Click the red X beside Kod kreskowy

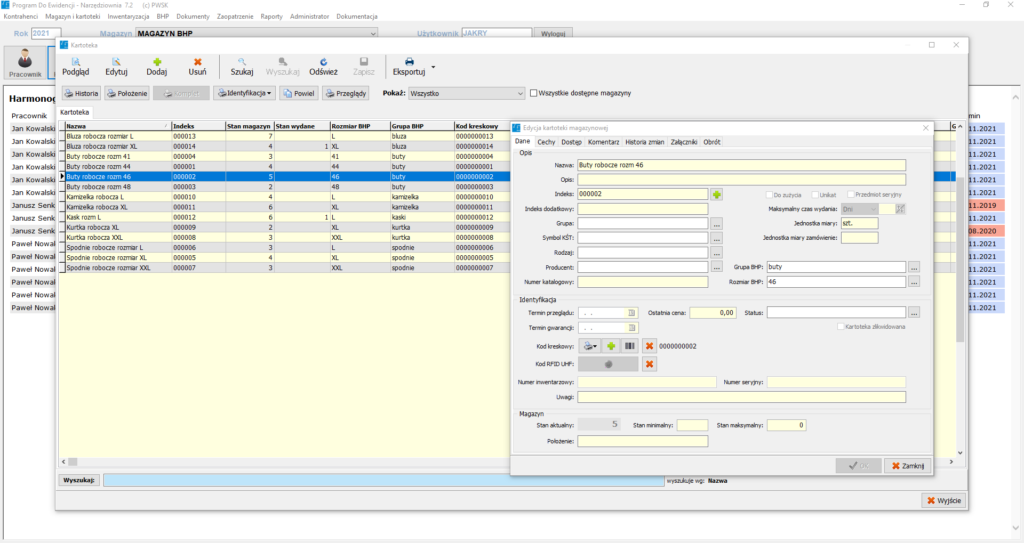[649, 346]
